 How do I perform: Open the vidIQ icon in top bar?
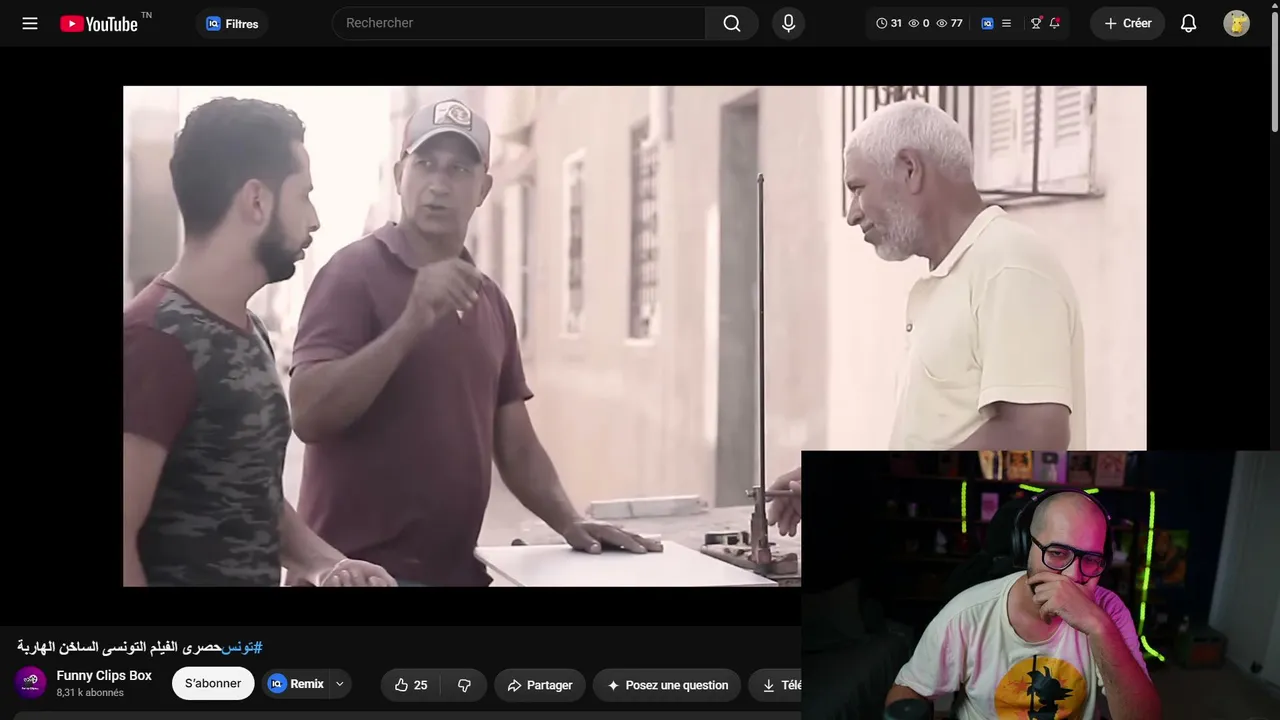tap(987, 23)
